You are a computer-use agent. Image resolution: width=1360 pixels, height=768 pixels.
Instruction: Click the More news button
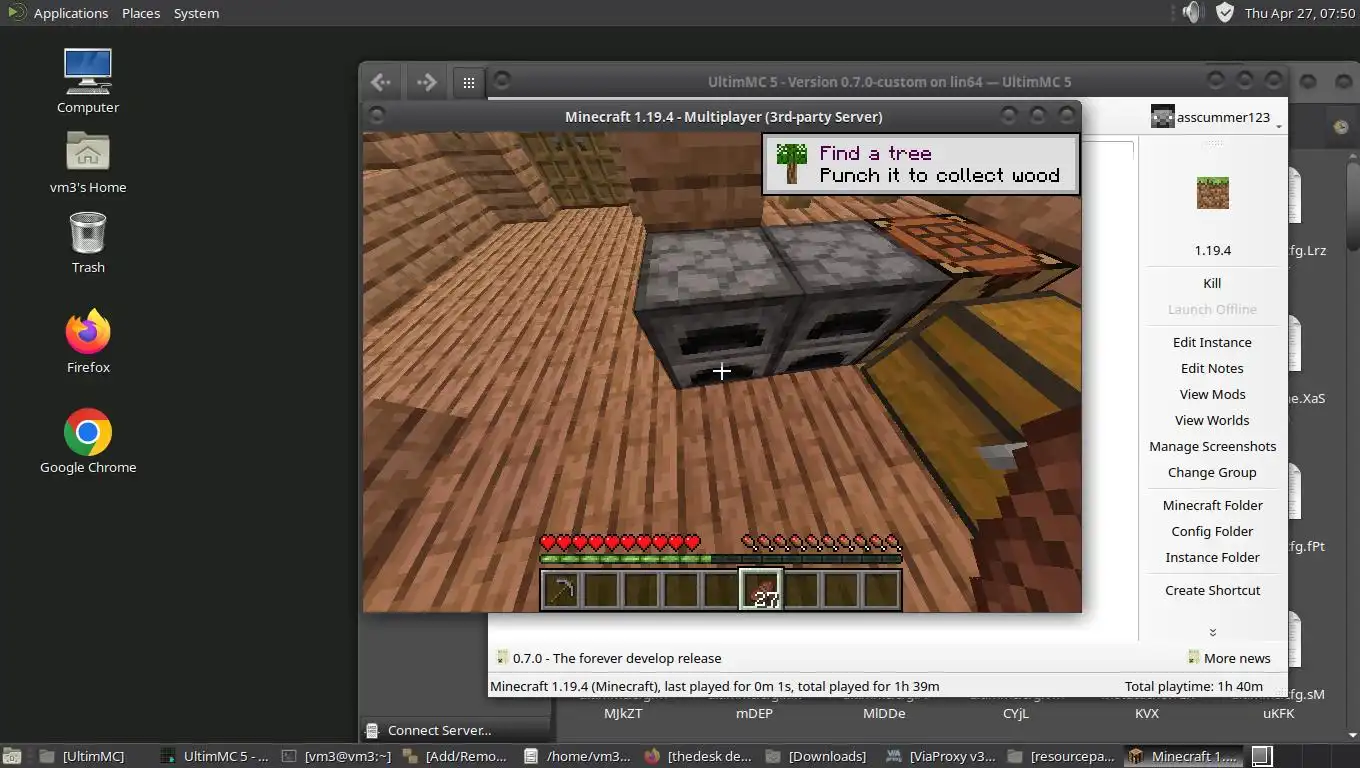(1229, 658)
